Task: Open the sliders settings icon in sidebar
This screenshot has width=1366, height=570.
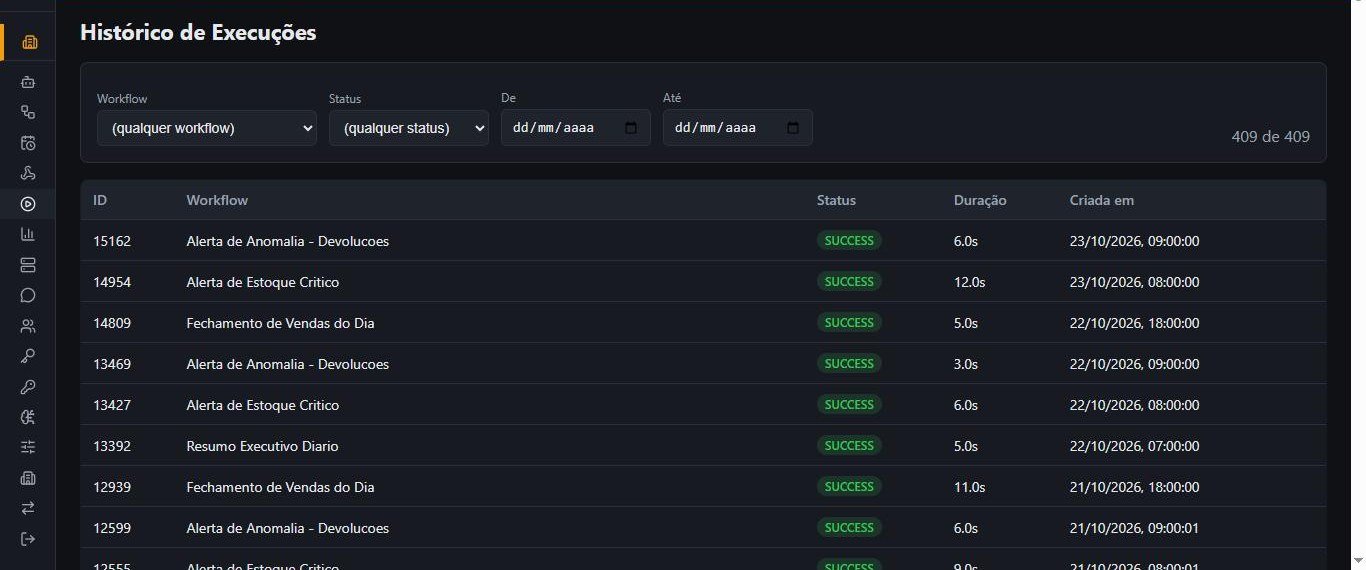Action: [x=28, y=447]
